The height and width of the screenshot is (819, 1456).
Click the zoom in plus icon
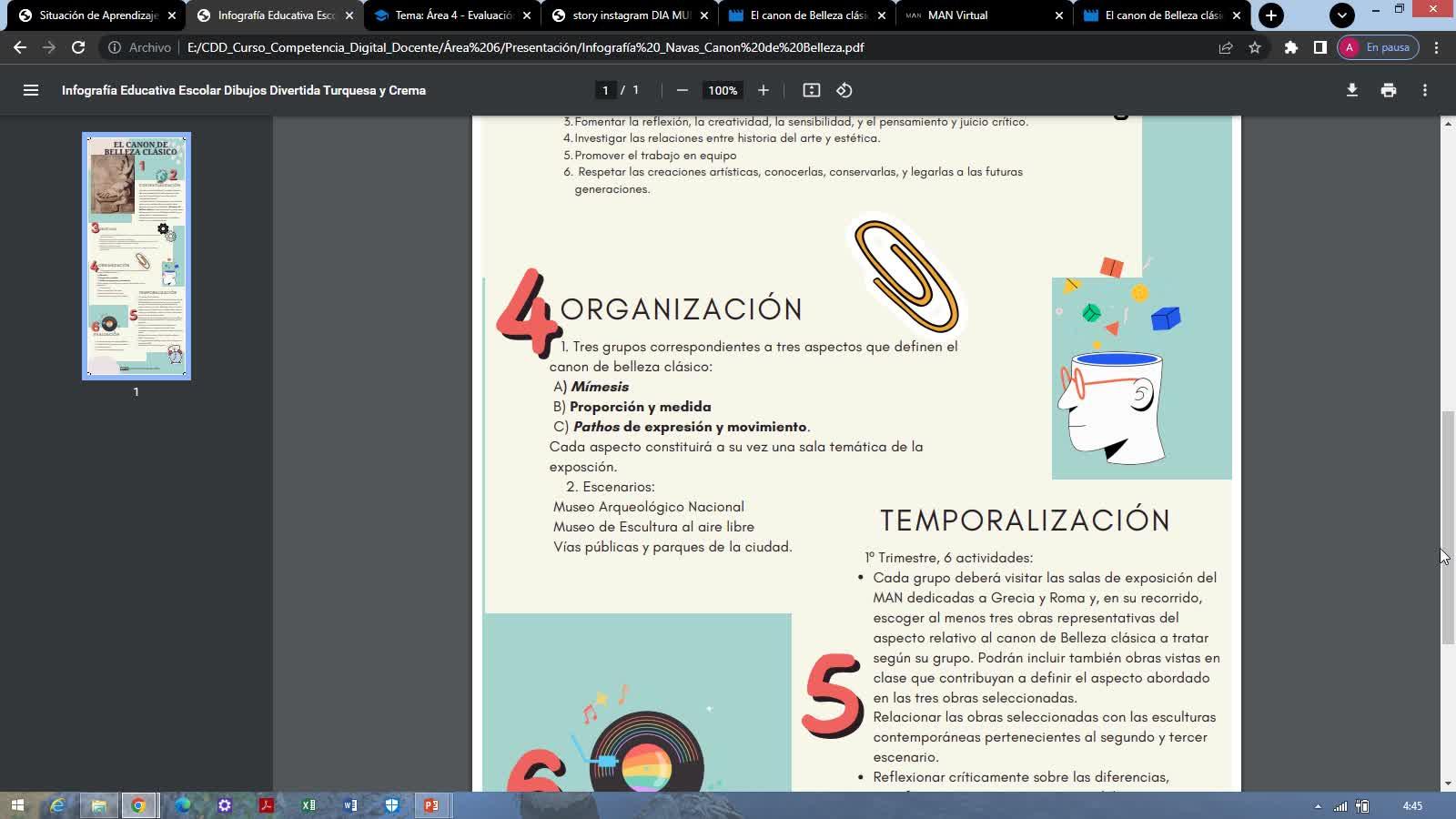(763, 90)
